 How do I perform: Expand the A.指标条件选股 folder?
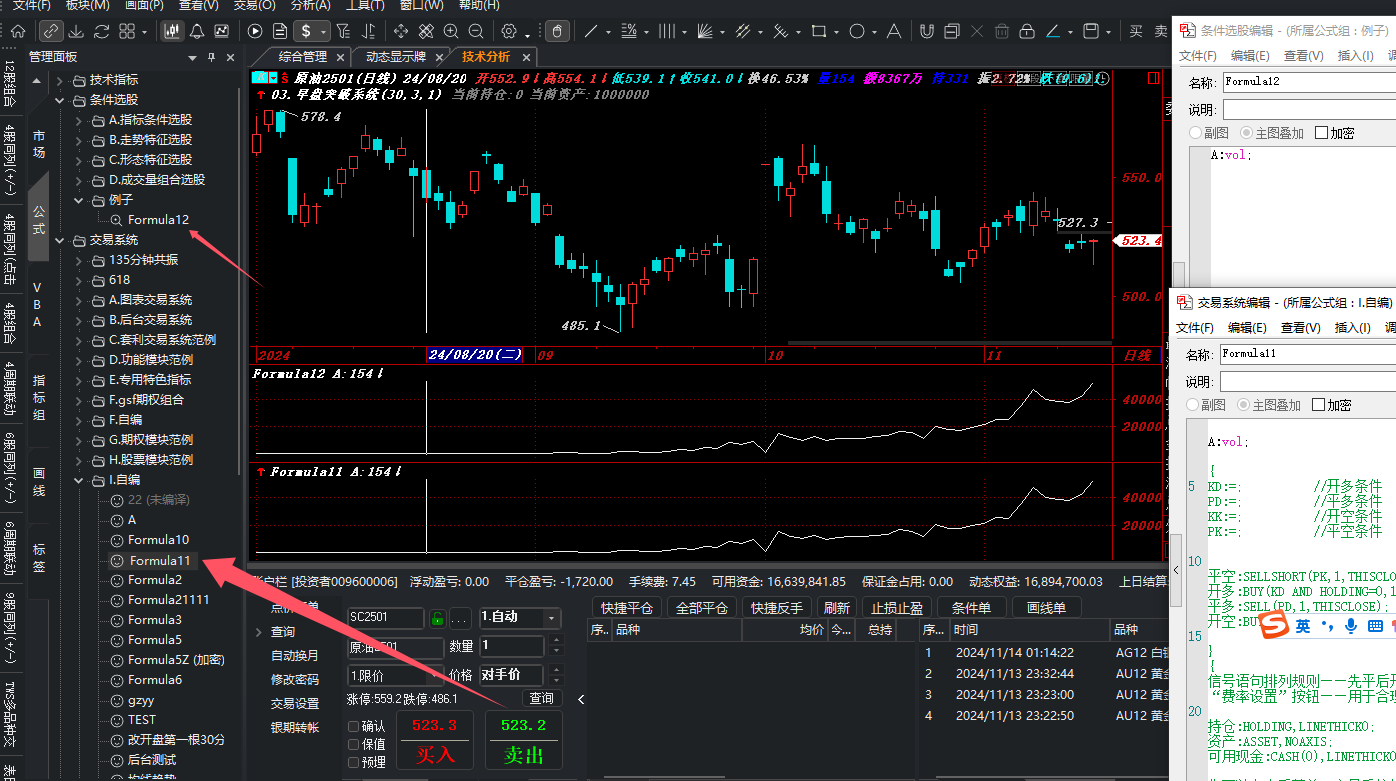click(x=79, y=120)
